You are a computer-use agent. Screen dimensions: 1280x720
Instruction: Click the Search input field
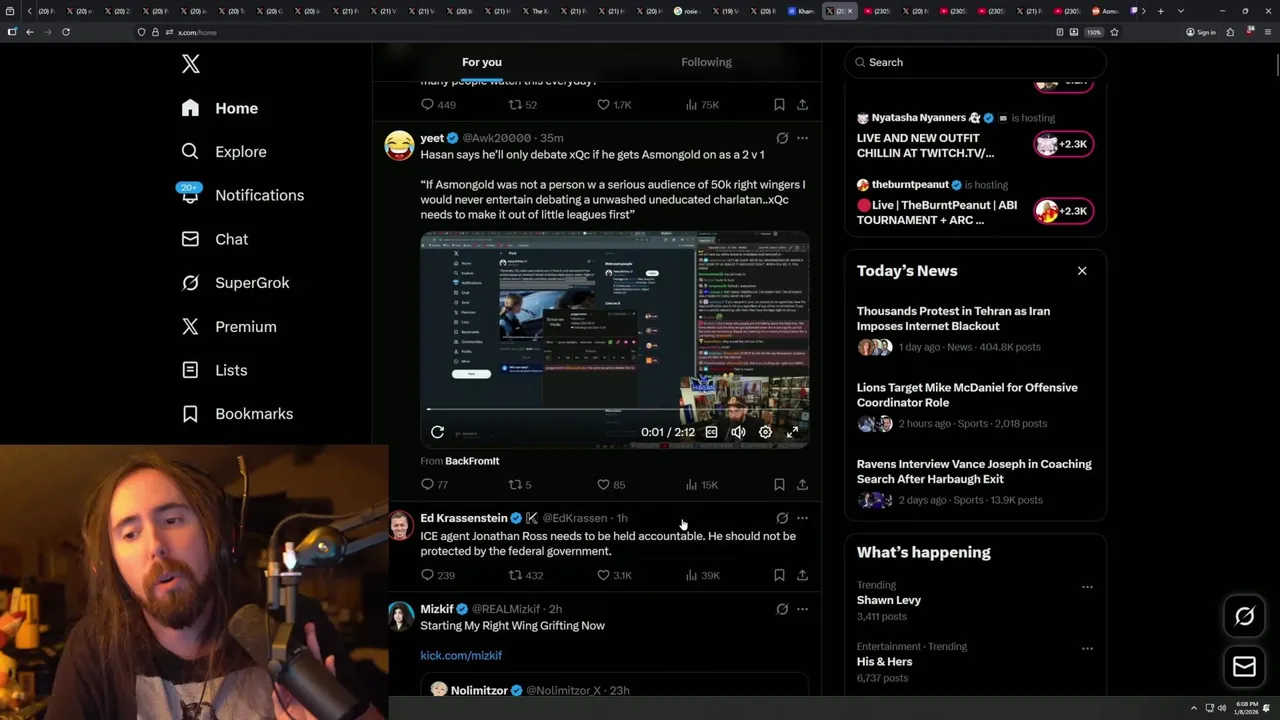[x=975, y=62]
